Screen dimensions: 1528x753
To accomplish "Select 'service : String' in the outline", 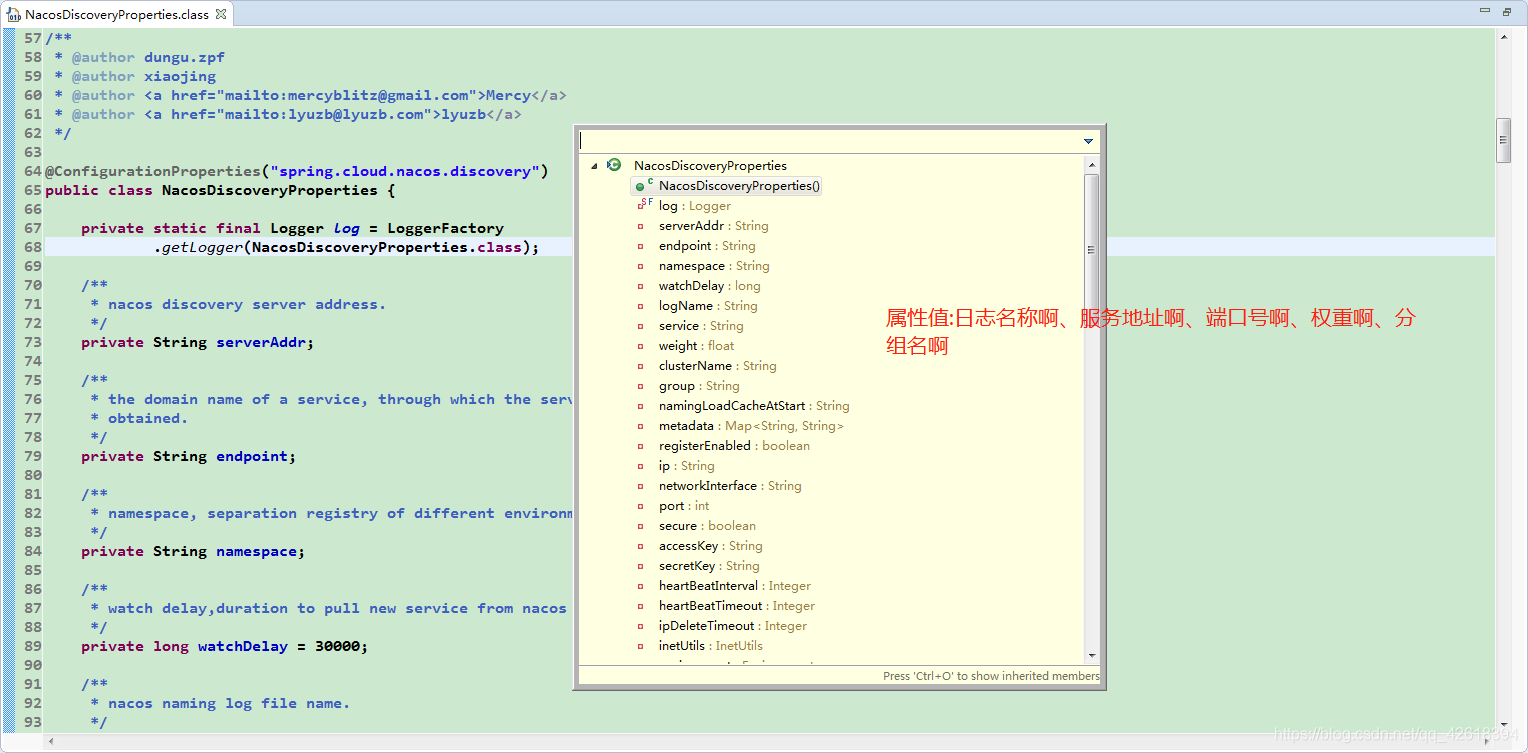I will [701, 326].
